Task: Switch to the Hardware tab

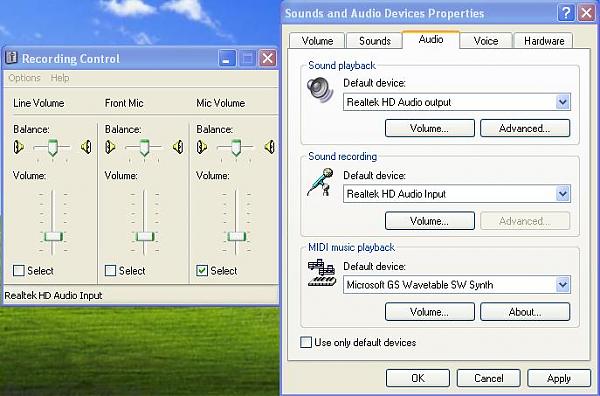Action: 544,41
